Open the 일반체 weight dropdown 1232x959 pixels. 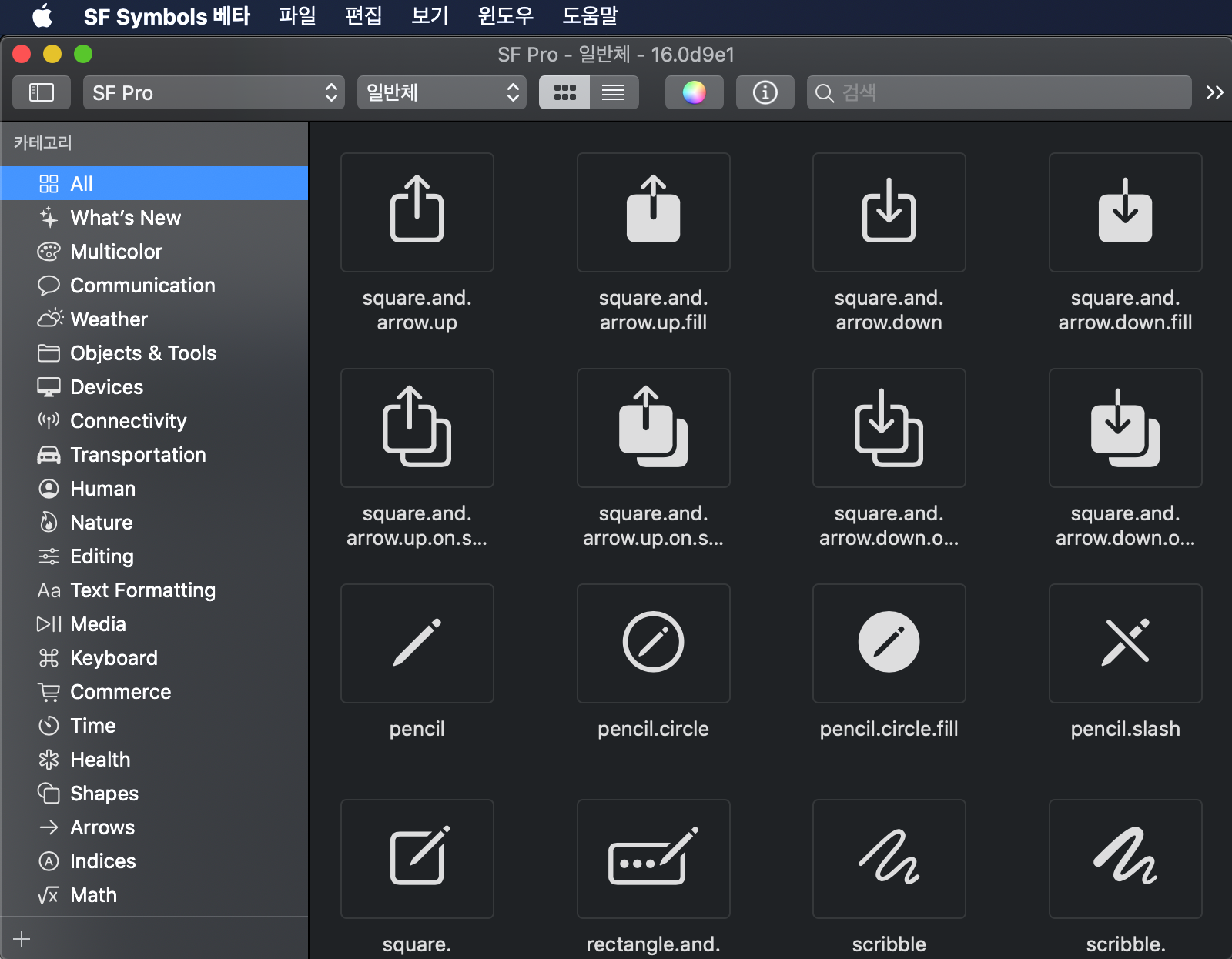coord(442,92)
